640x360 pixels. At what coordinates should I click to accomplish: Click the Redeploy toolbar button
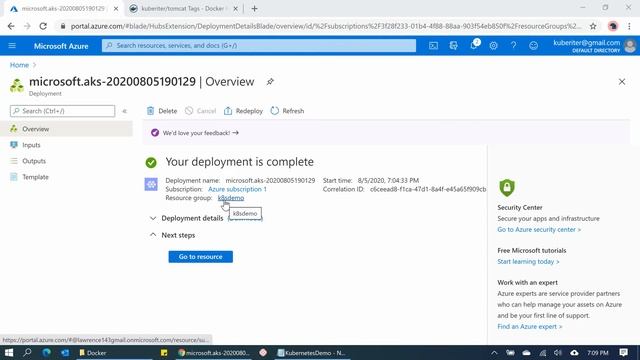coord(243,111)
